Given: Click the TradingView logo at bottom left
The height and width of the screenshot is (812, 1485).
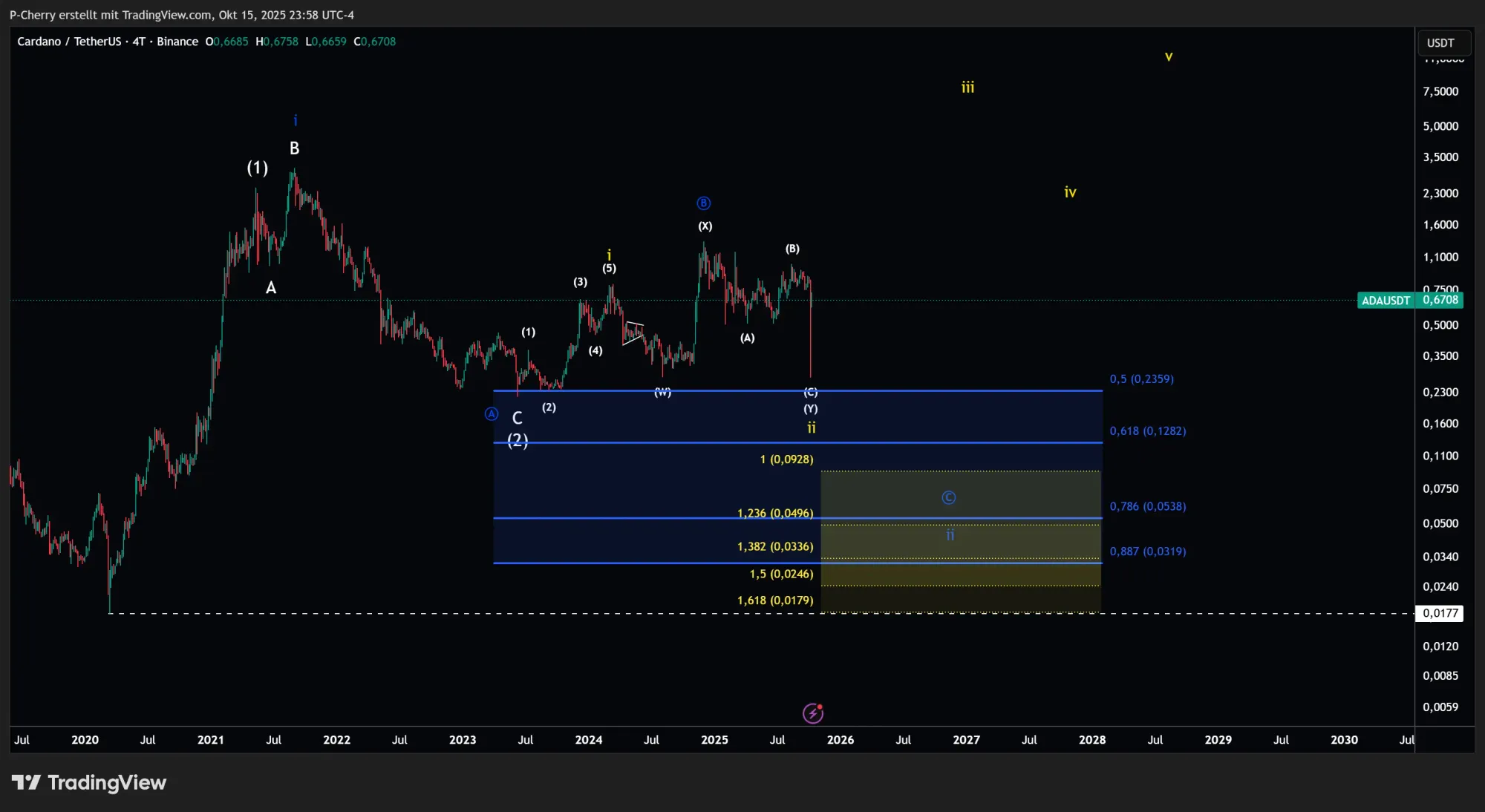Looking at the screenshot, I should 89,782.
